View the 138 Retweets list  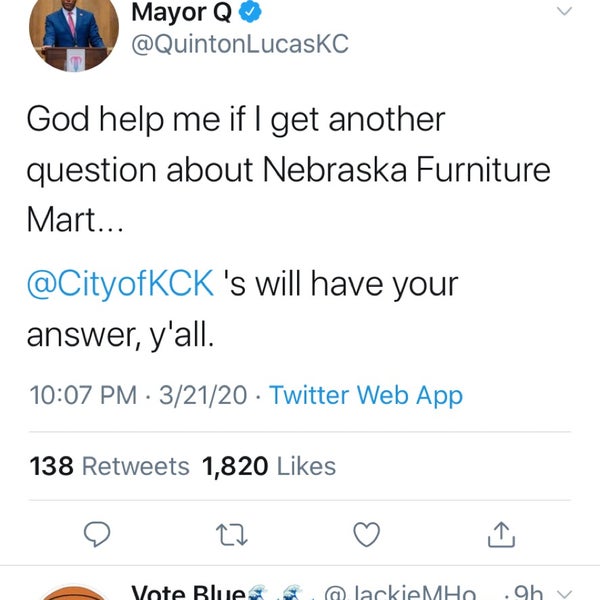110,466
